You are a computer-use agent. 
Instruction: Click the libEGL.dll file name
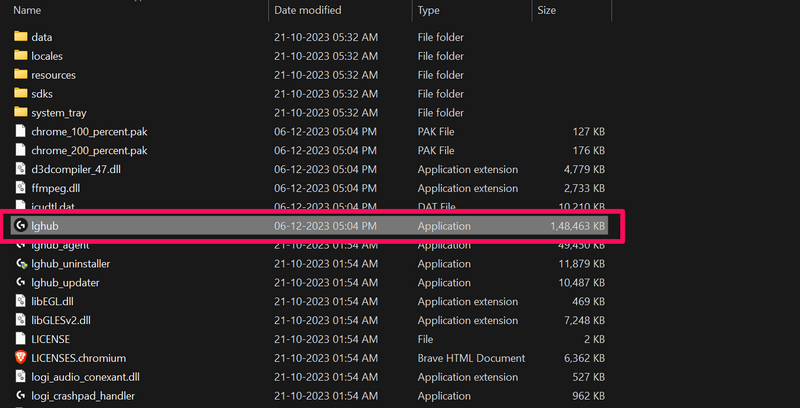pos(55,302)
